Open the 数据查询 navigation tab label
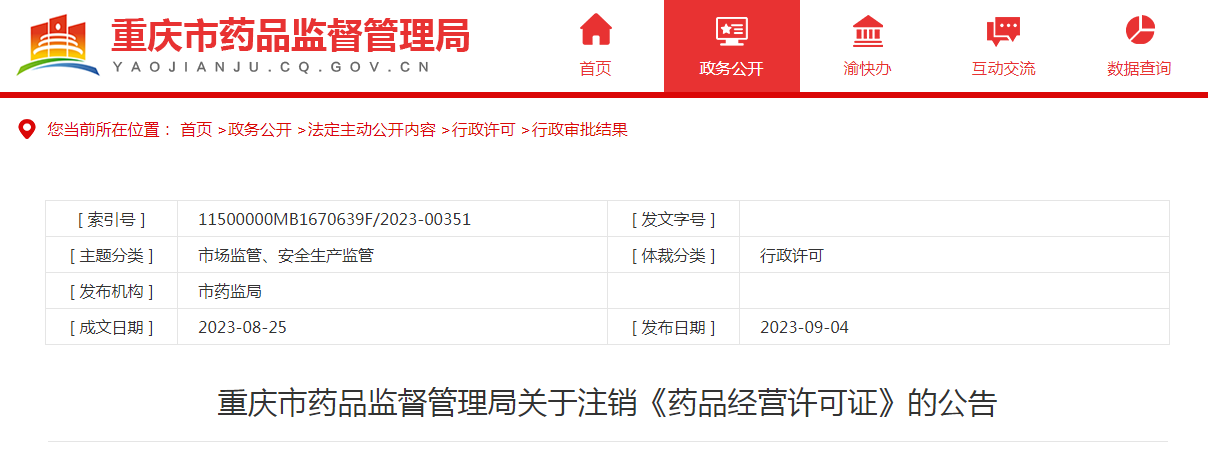The image size is (1208, 452). coord(1139,69)
